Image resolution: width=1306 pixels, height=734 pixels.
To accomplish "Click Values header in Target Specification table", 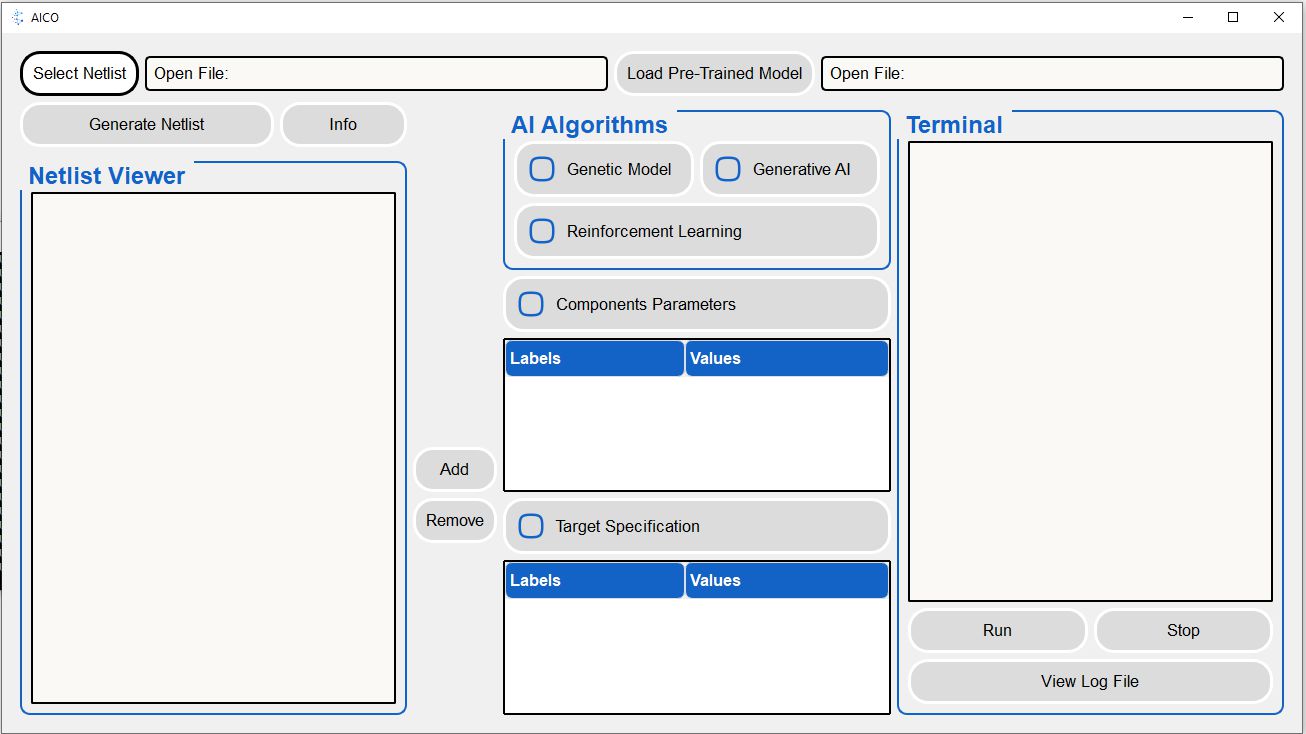I will coord(786,581).
